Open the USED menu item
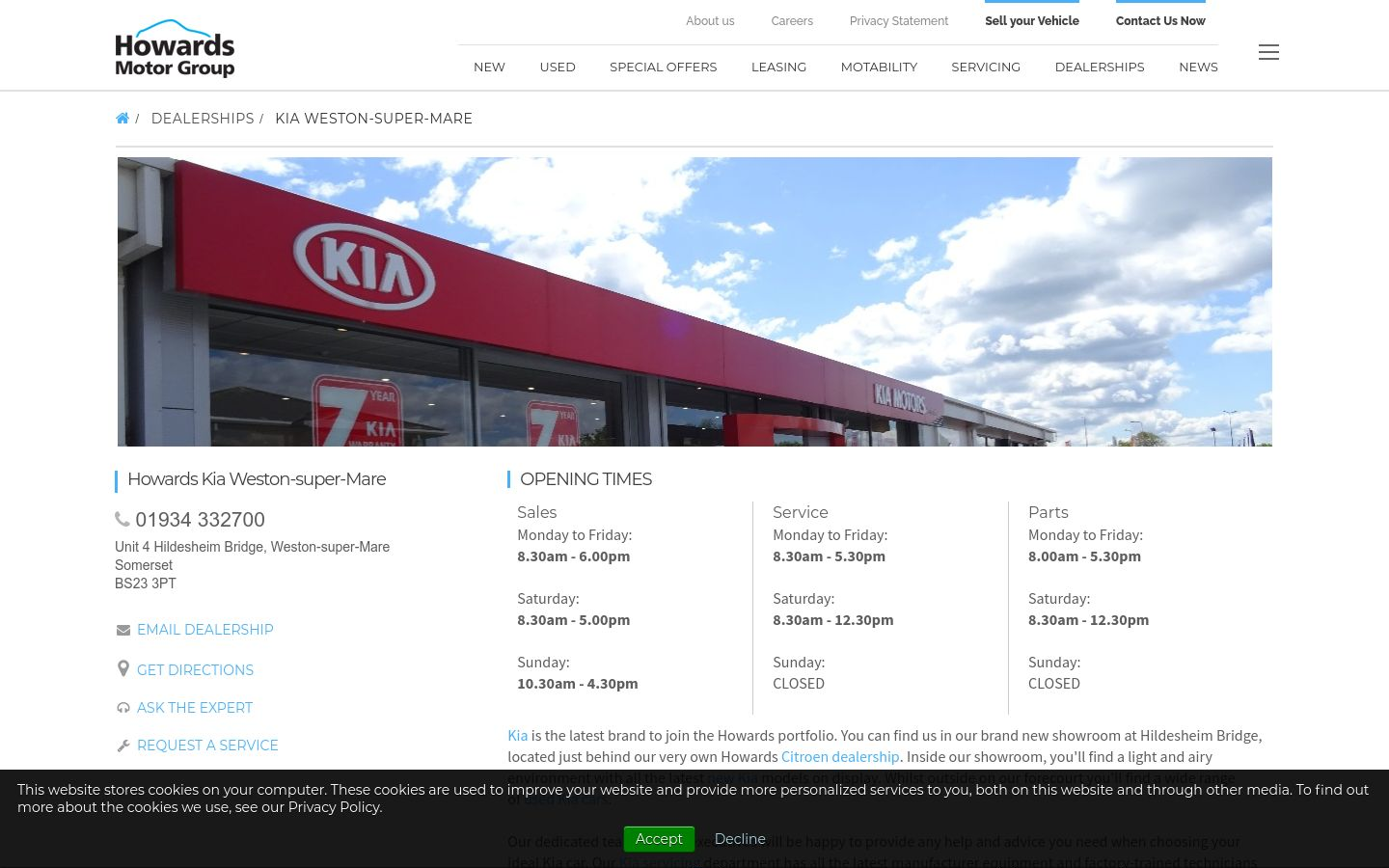 [558, 67]
